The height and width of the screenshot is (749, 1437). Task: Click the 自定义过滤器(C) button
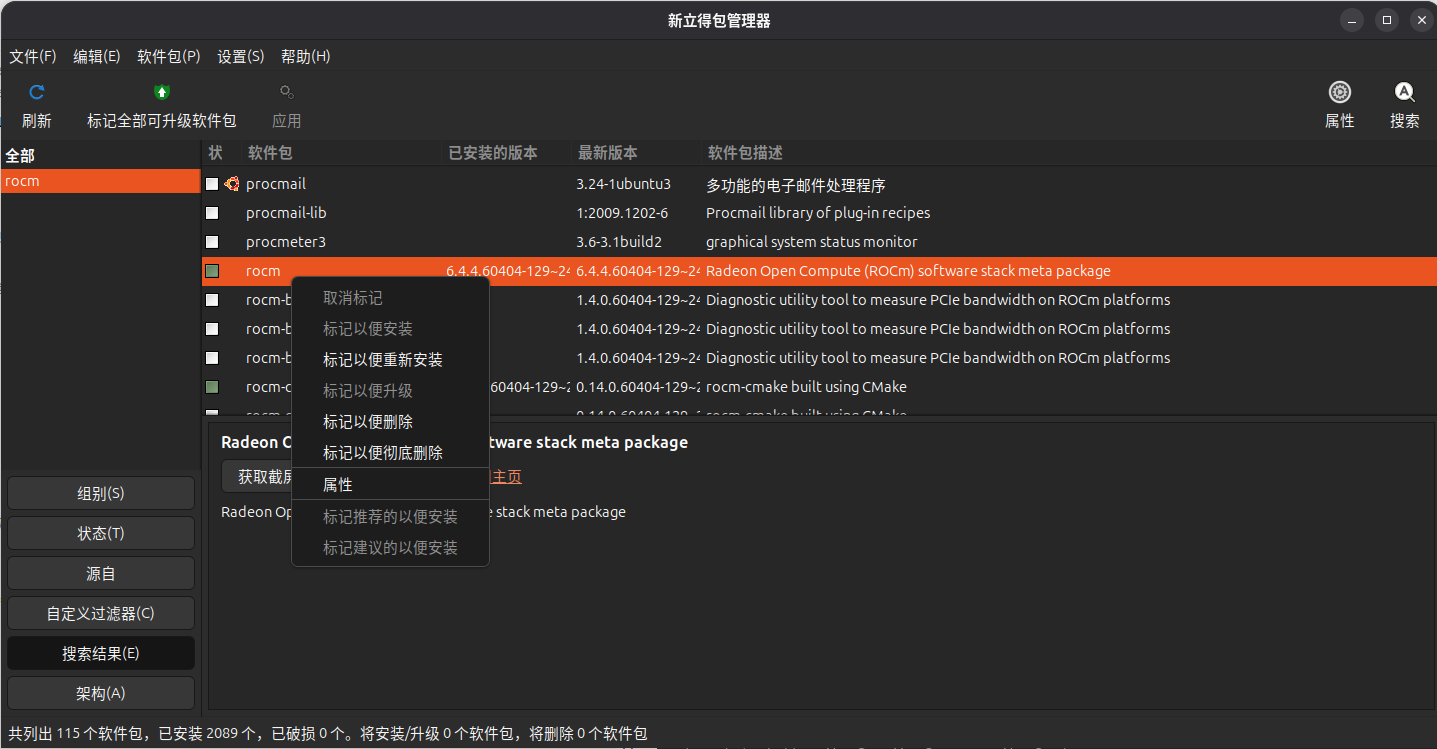coord(101,613)
